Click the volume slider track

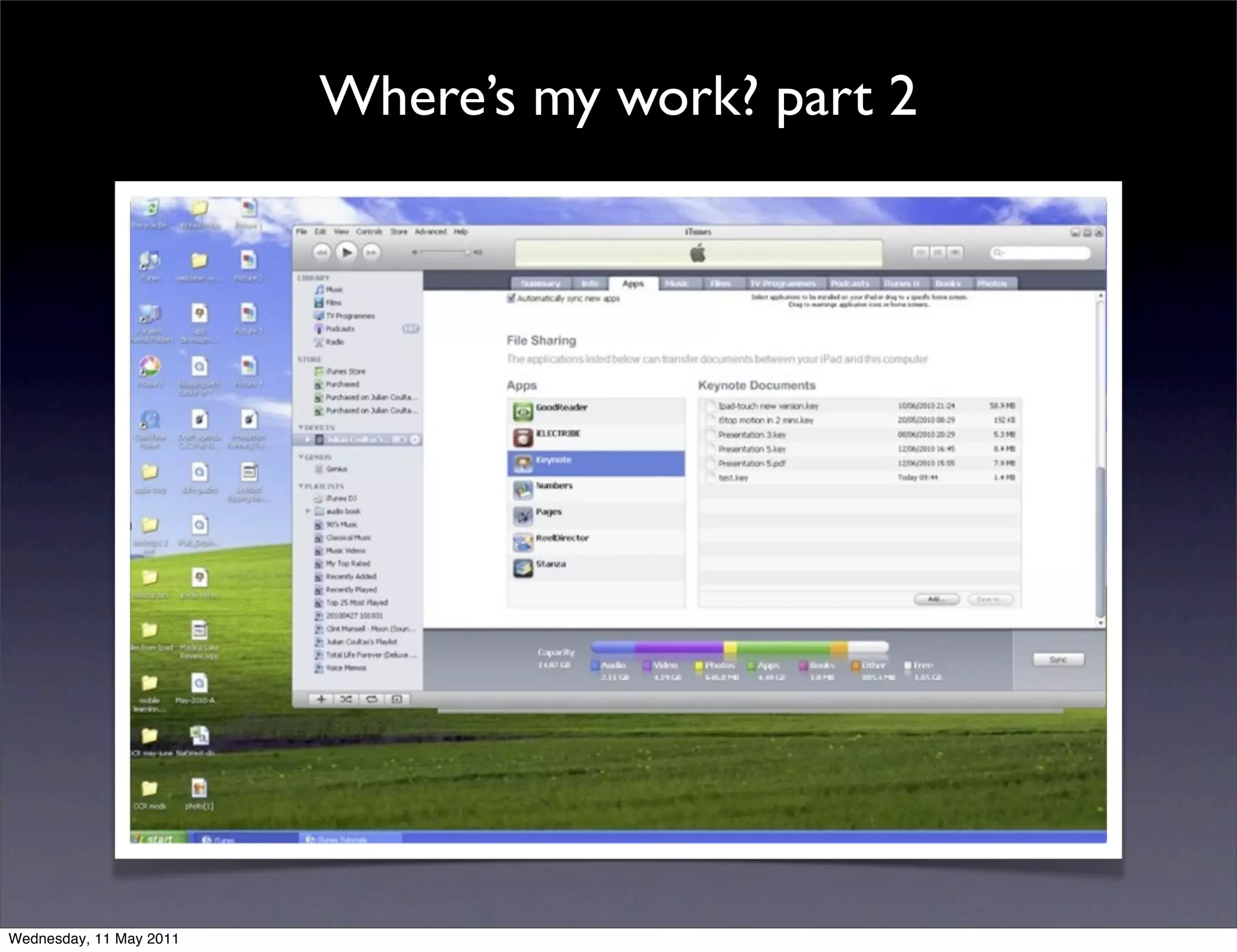[444, 252]
